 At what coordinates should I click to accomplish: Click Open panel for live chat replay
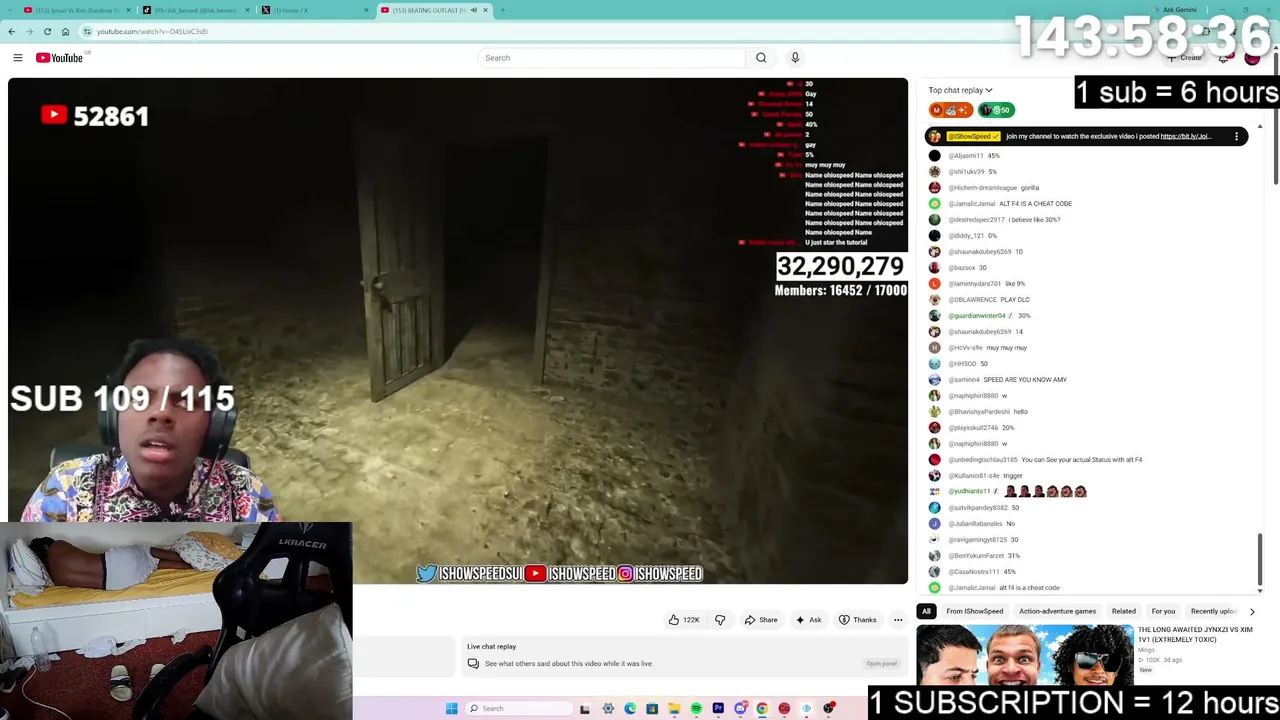[x=881, y=664]
